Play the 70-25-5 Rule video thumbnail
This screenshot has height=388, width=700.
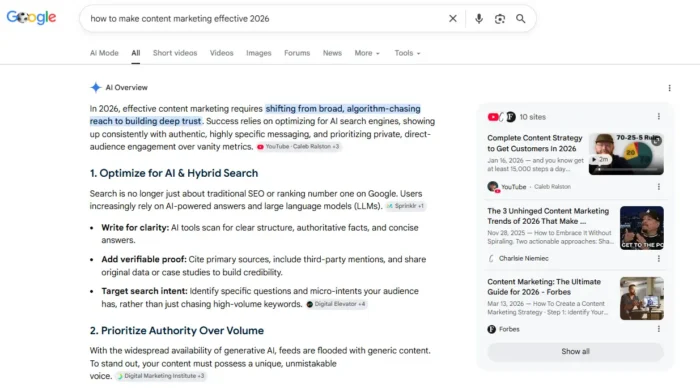[x=626, y=154]
